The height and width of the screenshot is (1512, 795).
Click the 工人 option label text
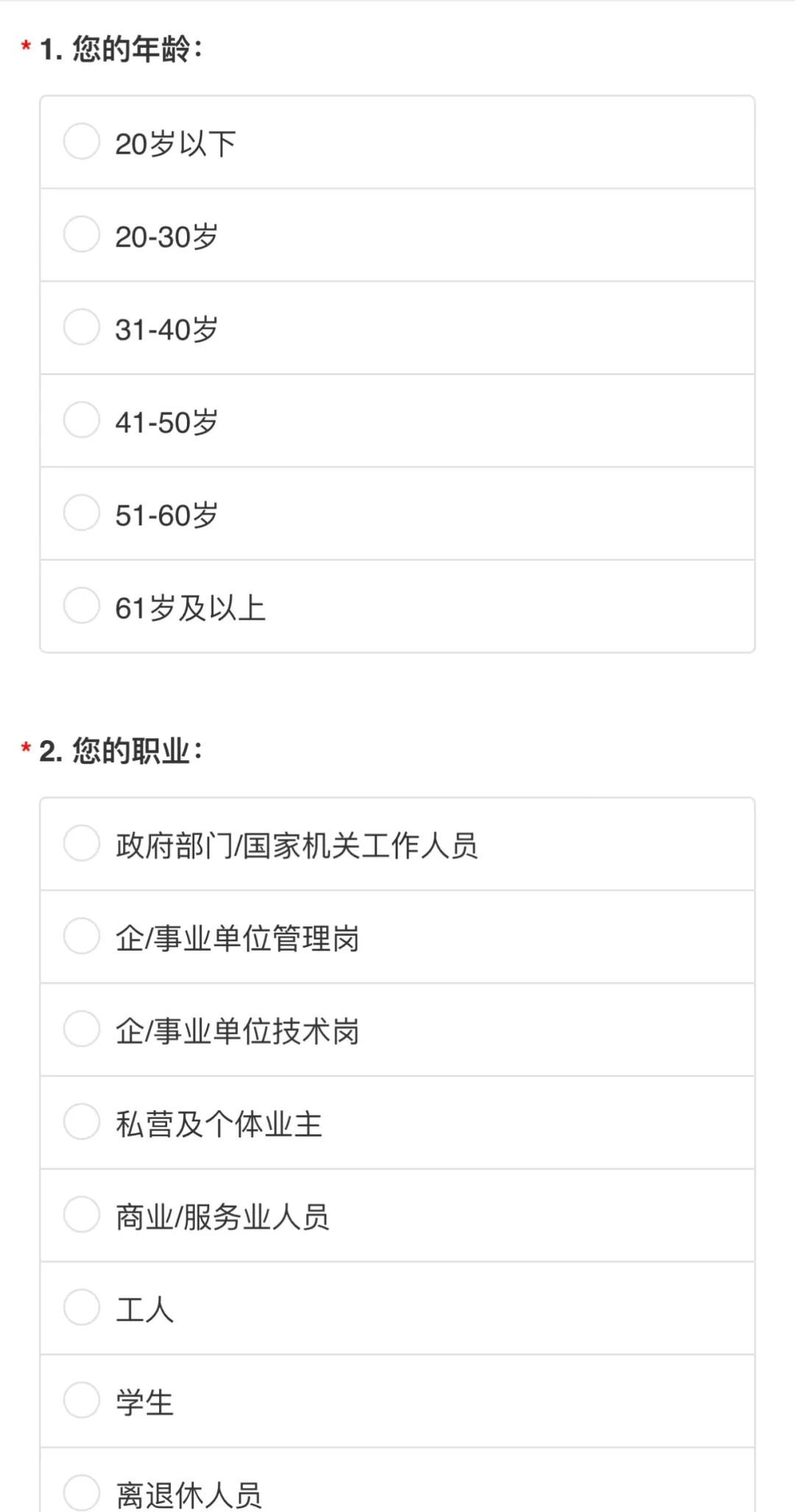(x=144, y=1310)
